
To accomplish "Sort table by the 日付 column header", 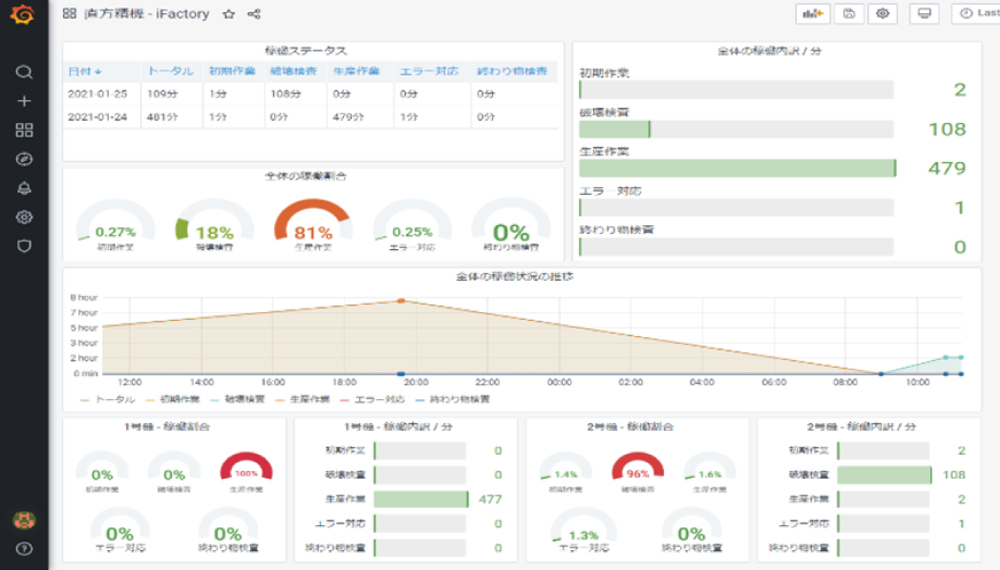I will tap(84, 71).
